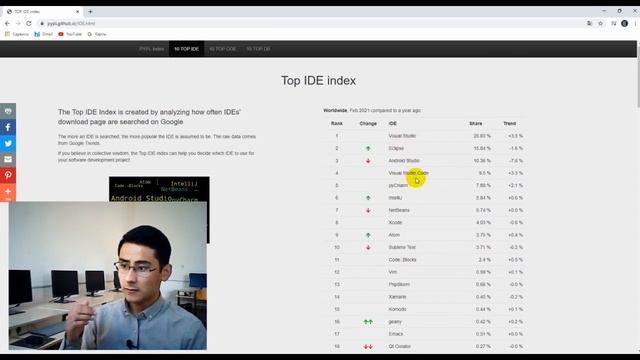640x360 pixels.
Task: Open the YouTube bookmark
Action: pos(70,34)
